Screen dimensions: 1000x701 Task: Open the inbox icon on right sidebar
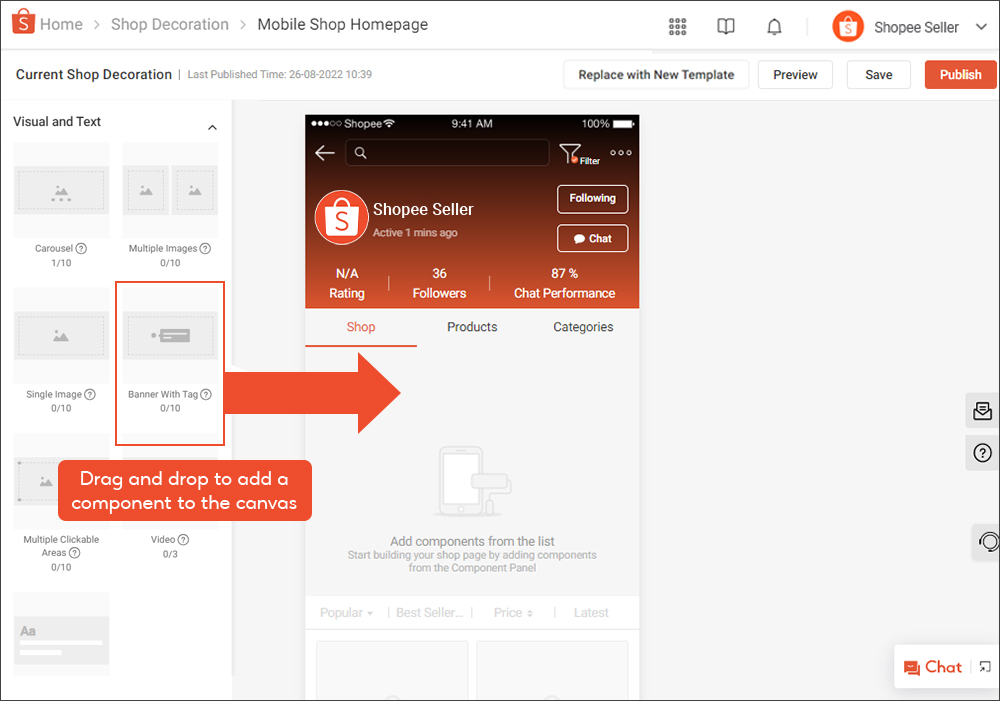coord(982,411)
